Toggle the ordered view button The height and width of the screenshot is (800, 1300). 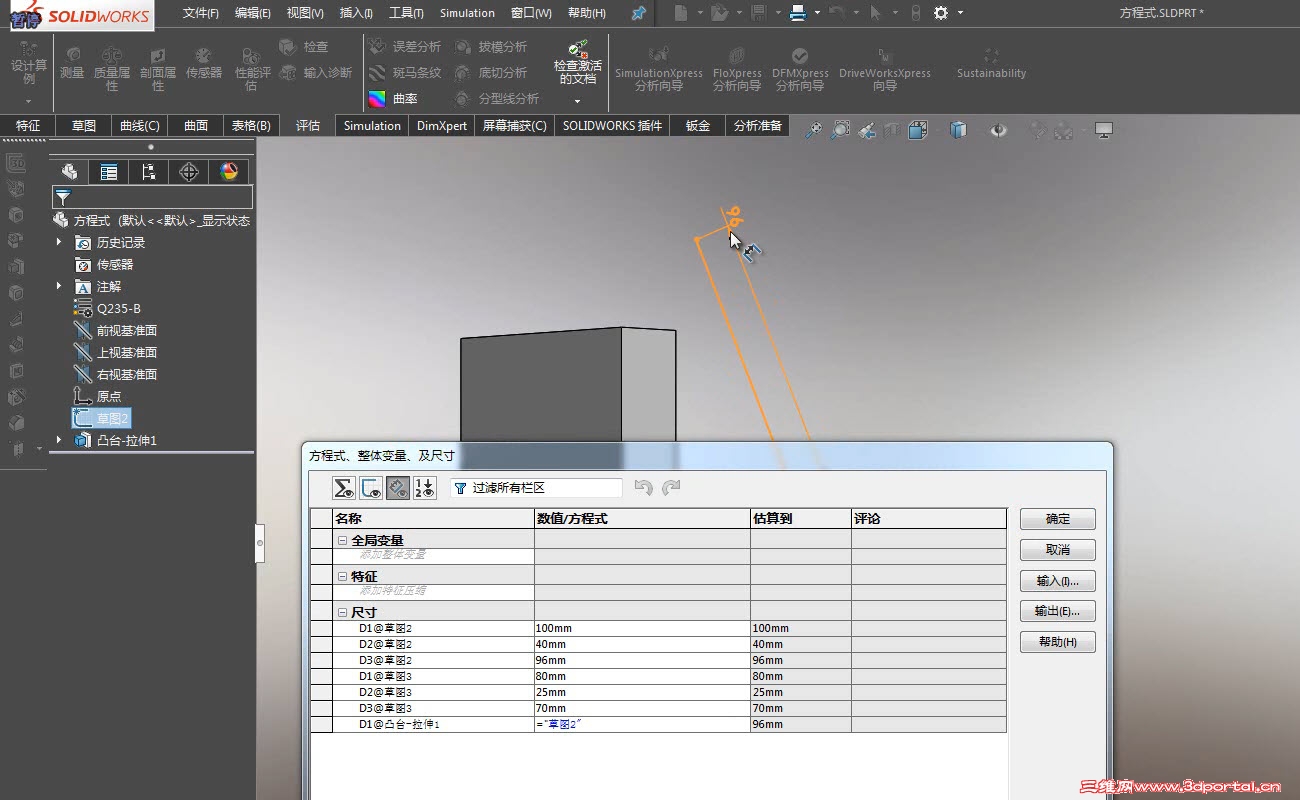click(425, 488)
